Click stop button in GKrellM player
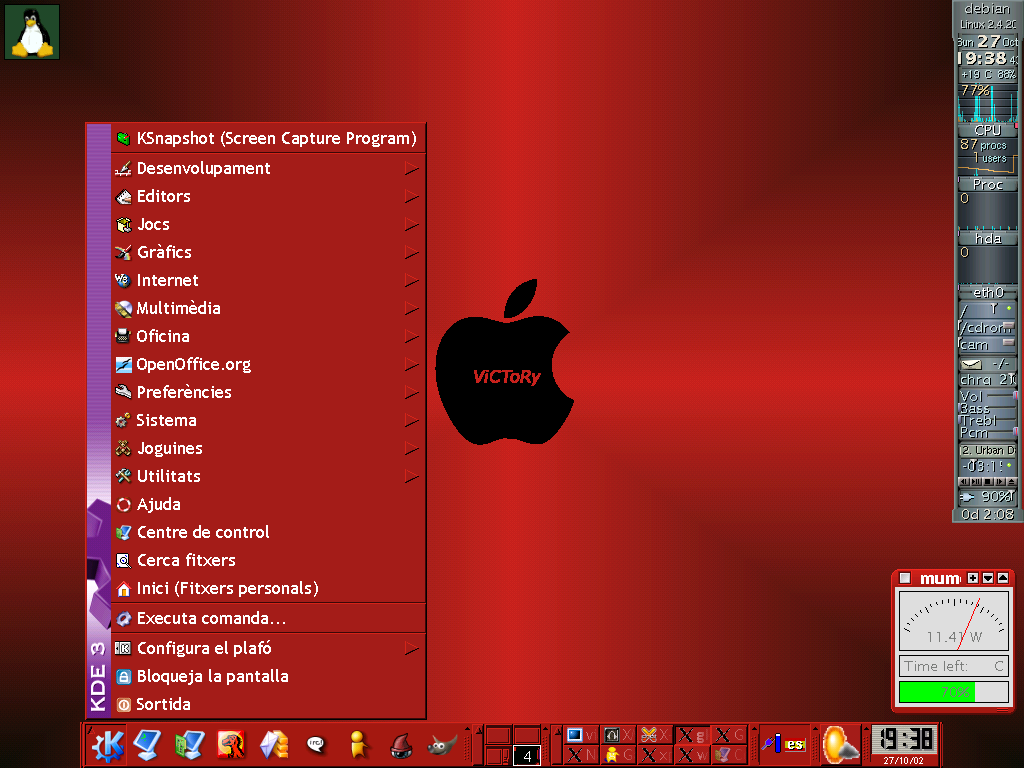The image size is (1024, 768). pos(988,481)
